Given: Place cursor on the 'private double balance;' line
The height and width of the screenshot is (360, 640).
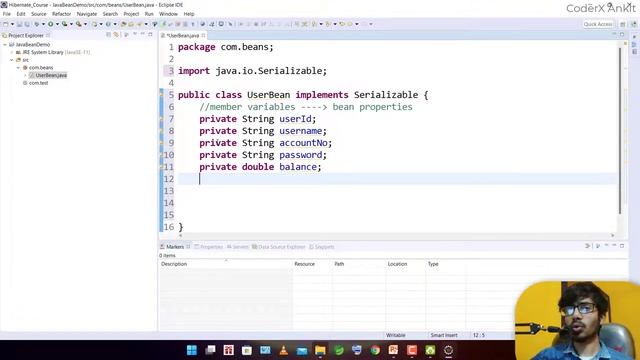Looking at the screenshot, I should point(260,167).
